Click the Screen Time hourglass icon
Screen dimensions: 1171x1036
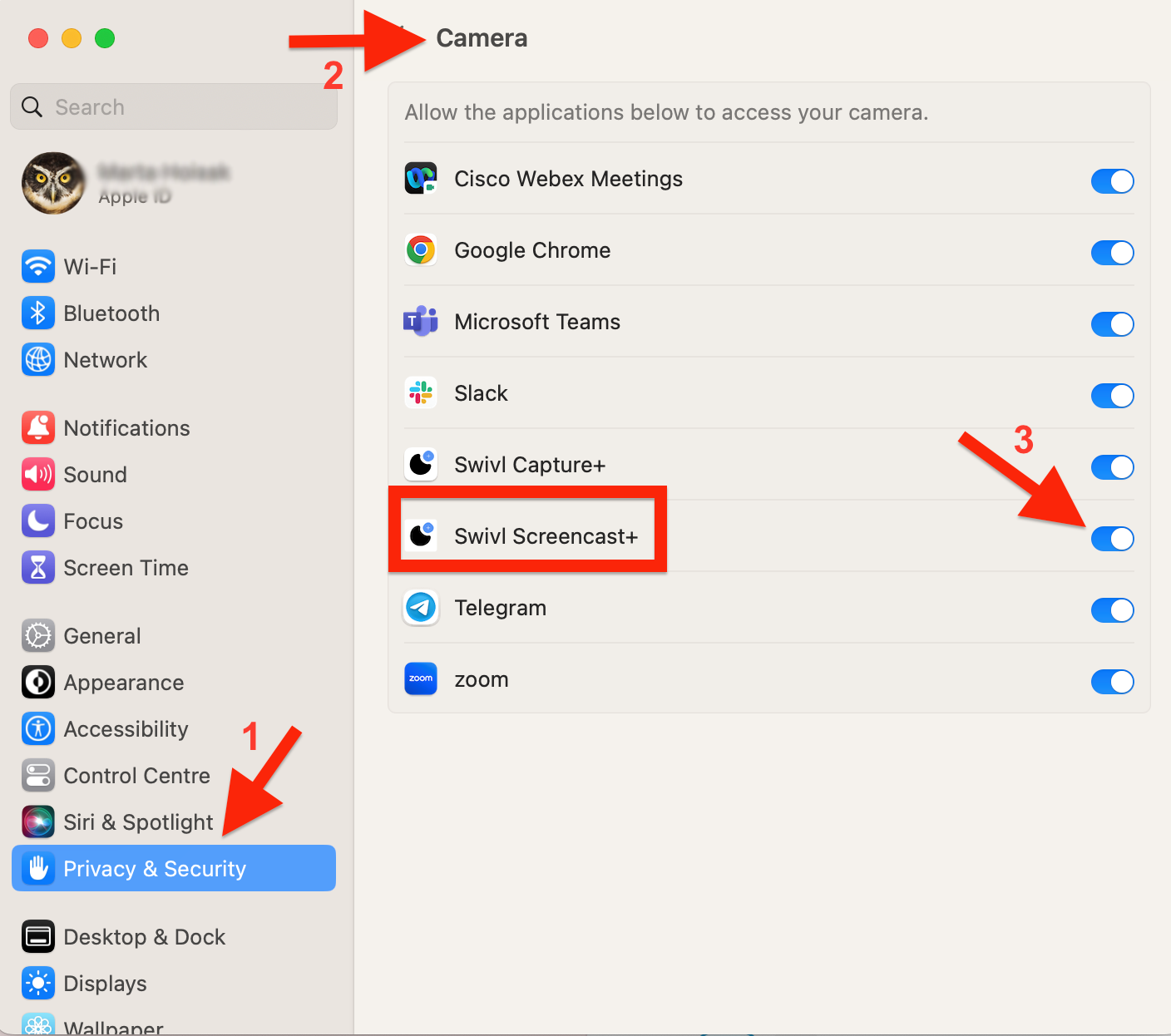(x=38, y=568)
